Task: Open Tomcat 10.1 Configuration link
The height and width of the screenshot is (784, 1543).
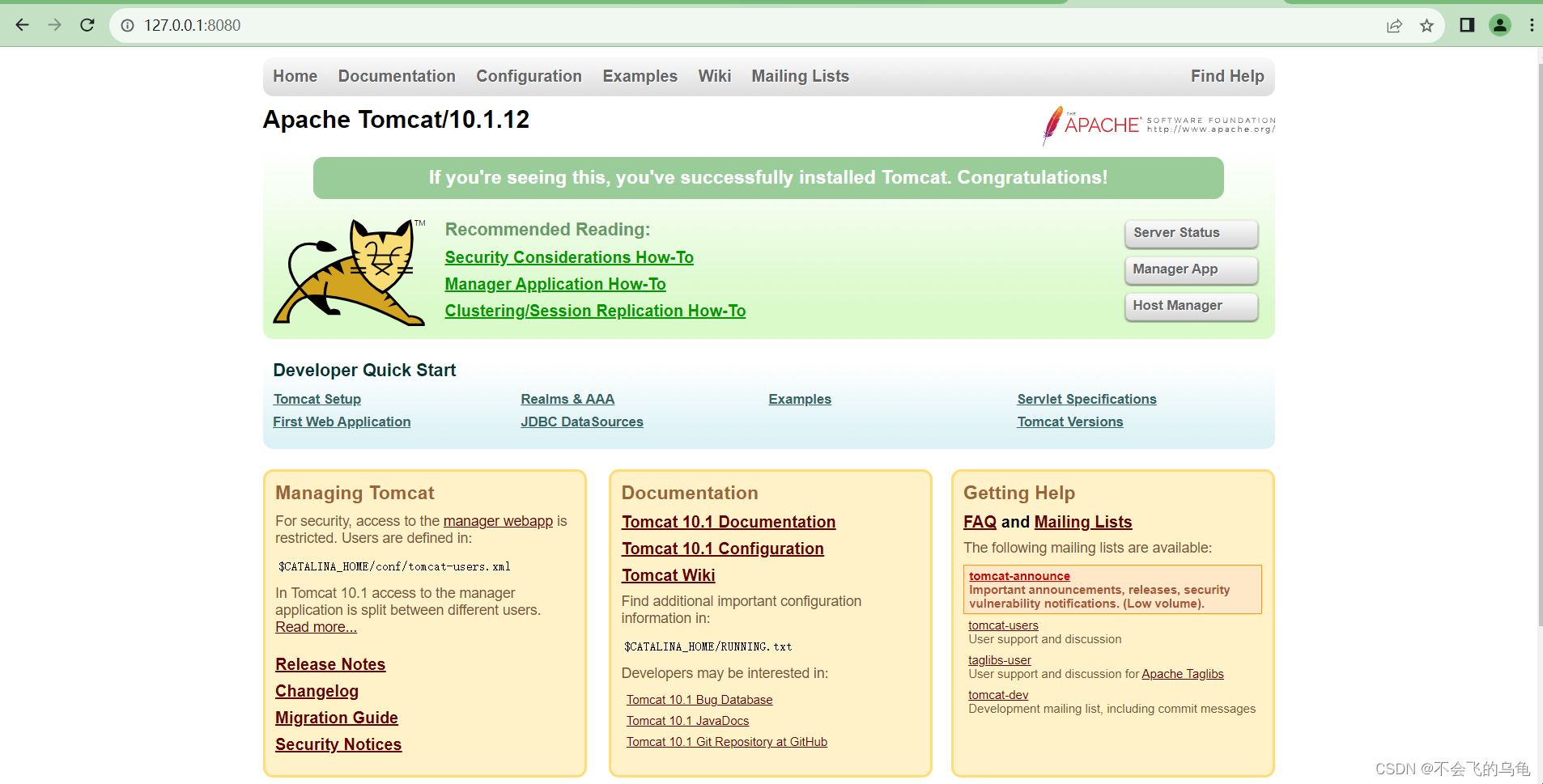Action: click(723, 549)
